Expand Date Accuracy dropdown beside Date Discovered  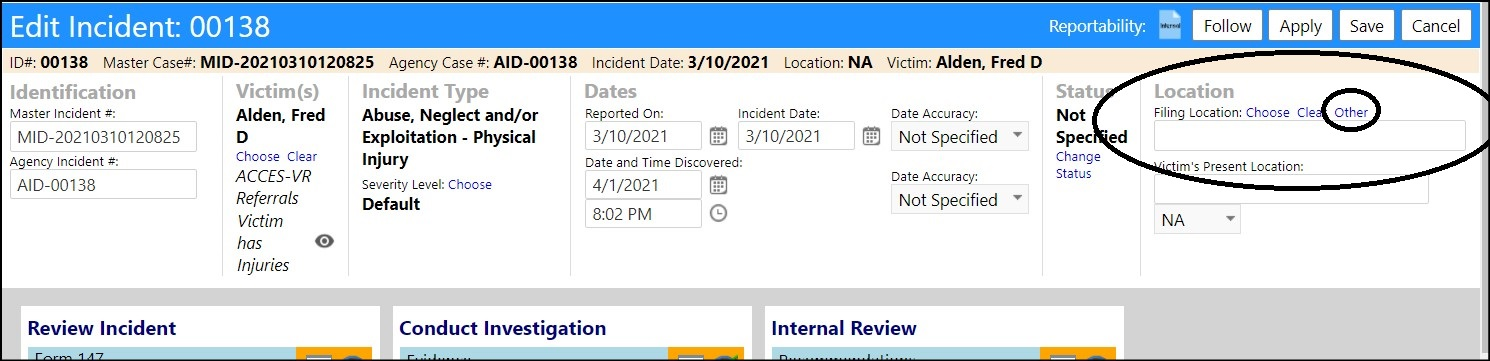tap(959, 200)
